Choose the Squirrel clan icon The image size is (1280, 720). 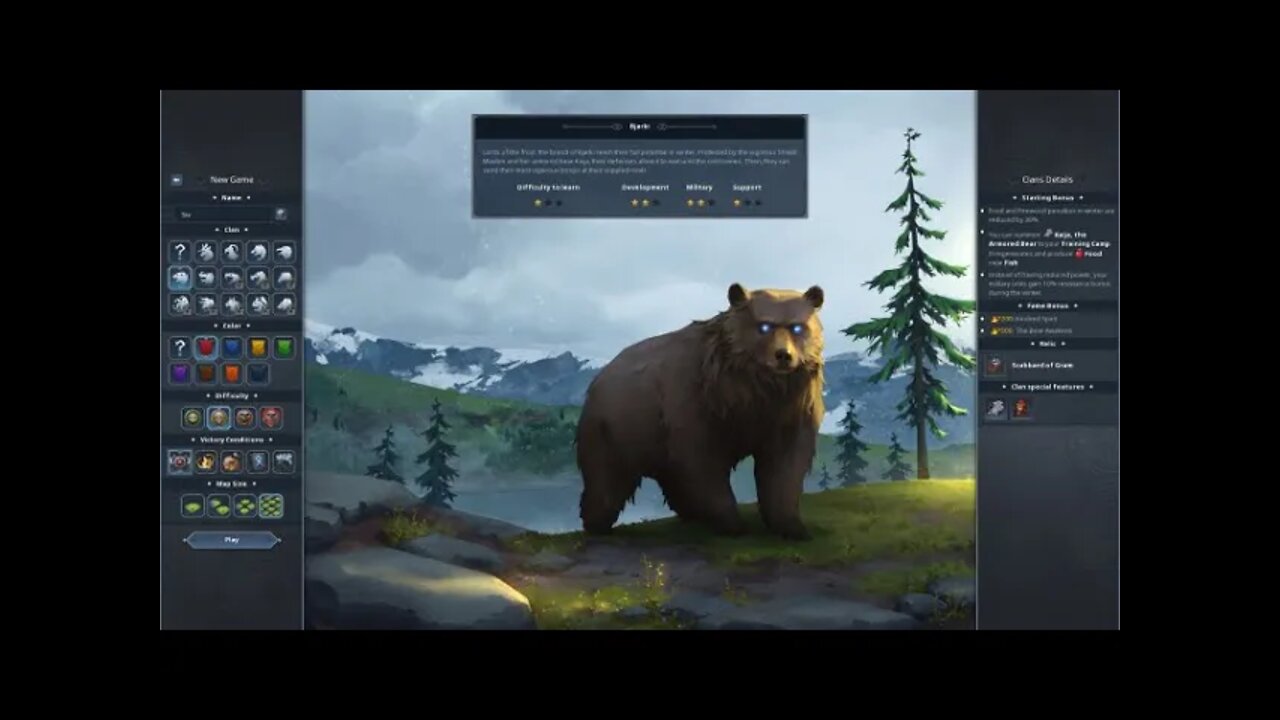point(258,304)
